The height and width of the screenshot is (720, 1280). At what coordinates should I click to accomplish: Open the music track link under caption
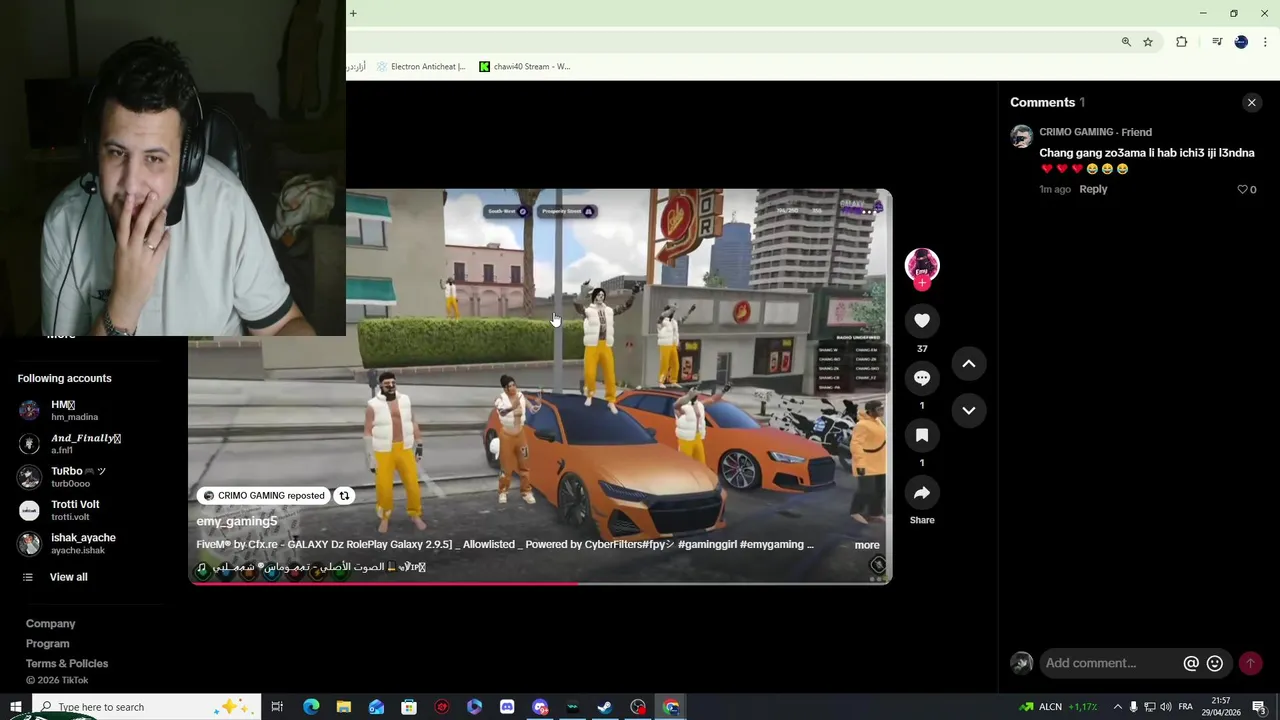(311, 567)
